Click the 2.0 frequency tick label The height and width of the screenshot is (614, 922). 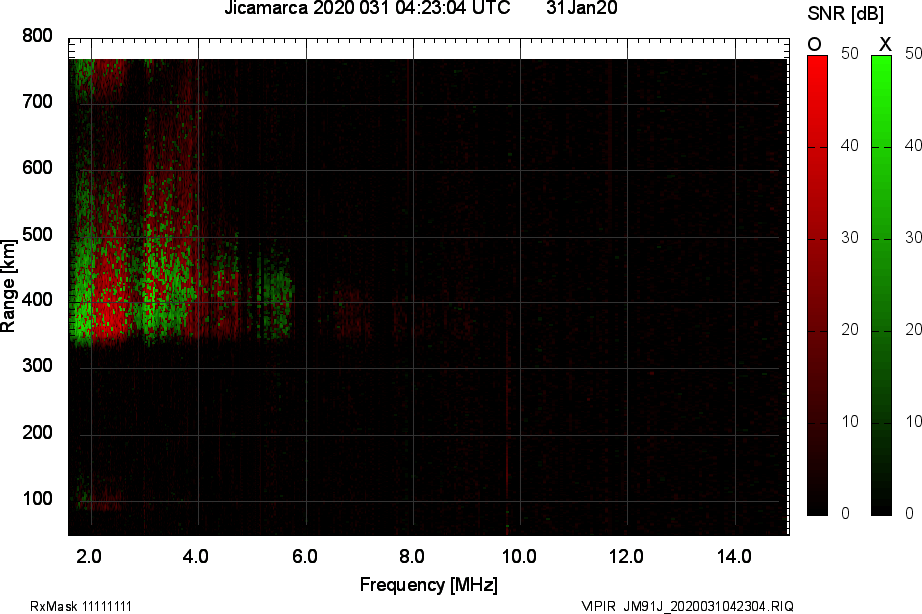[89, 556]
